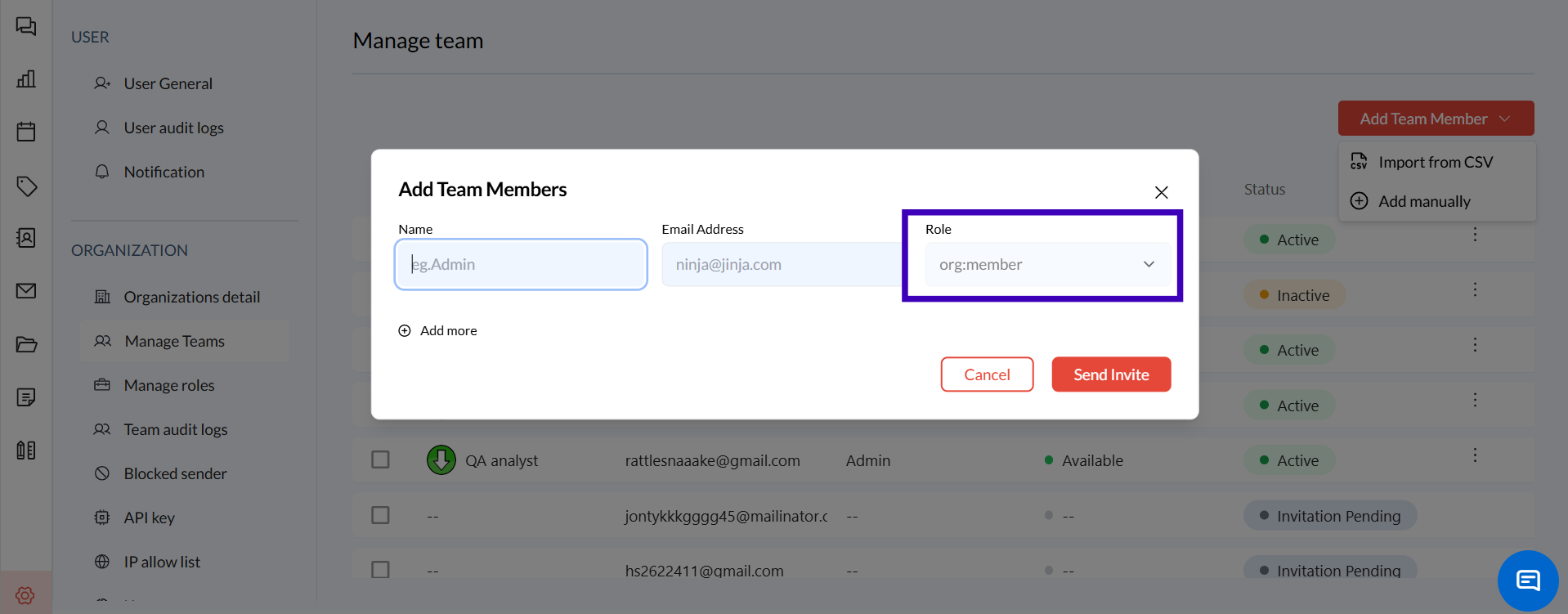Tick the checkbox for QA analyst row

380,459
